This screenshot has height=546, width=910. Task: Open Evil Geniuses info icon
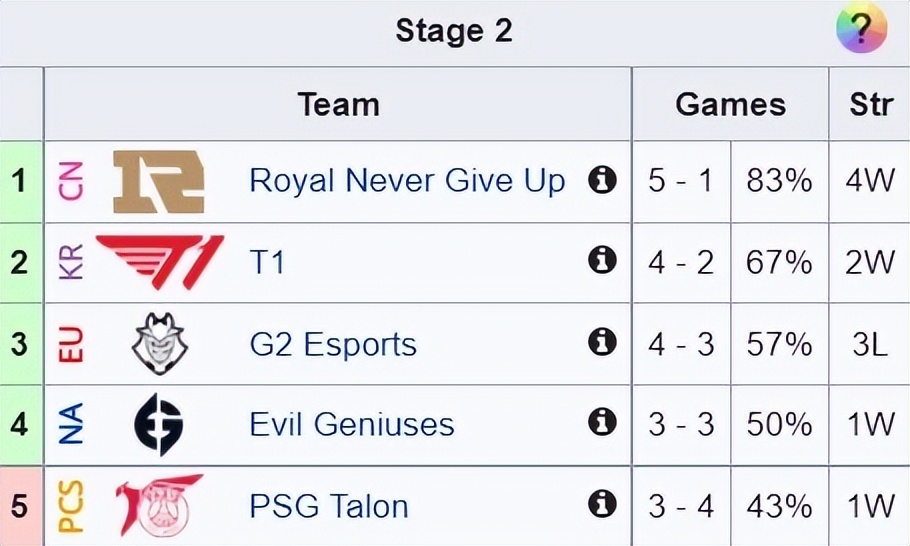[602, 423]
